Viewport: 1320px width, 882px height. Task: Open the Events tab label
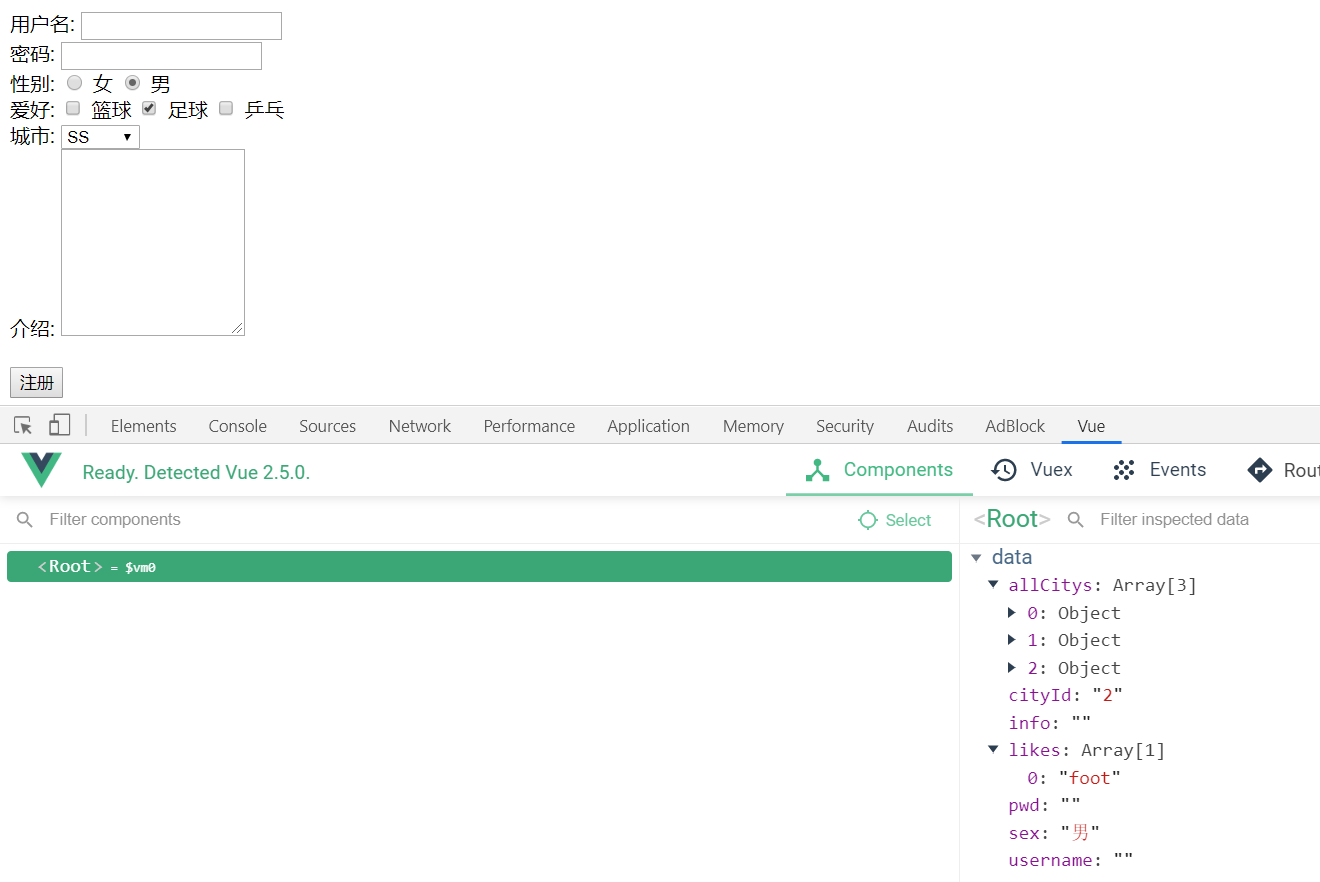point(1178,470)
